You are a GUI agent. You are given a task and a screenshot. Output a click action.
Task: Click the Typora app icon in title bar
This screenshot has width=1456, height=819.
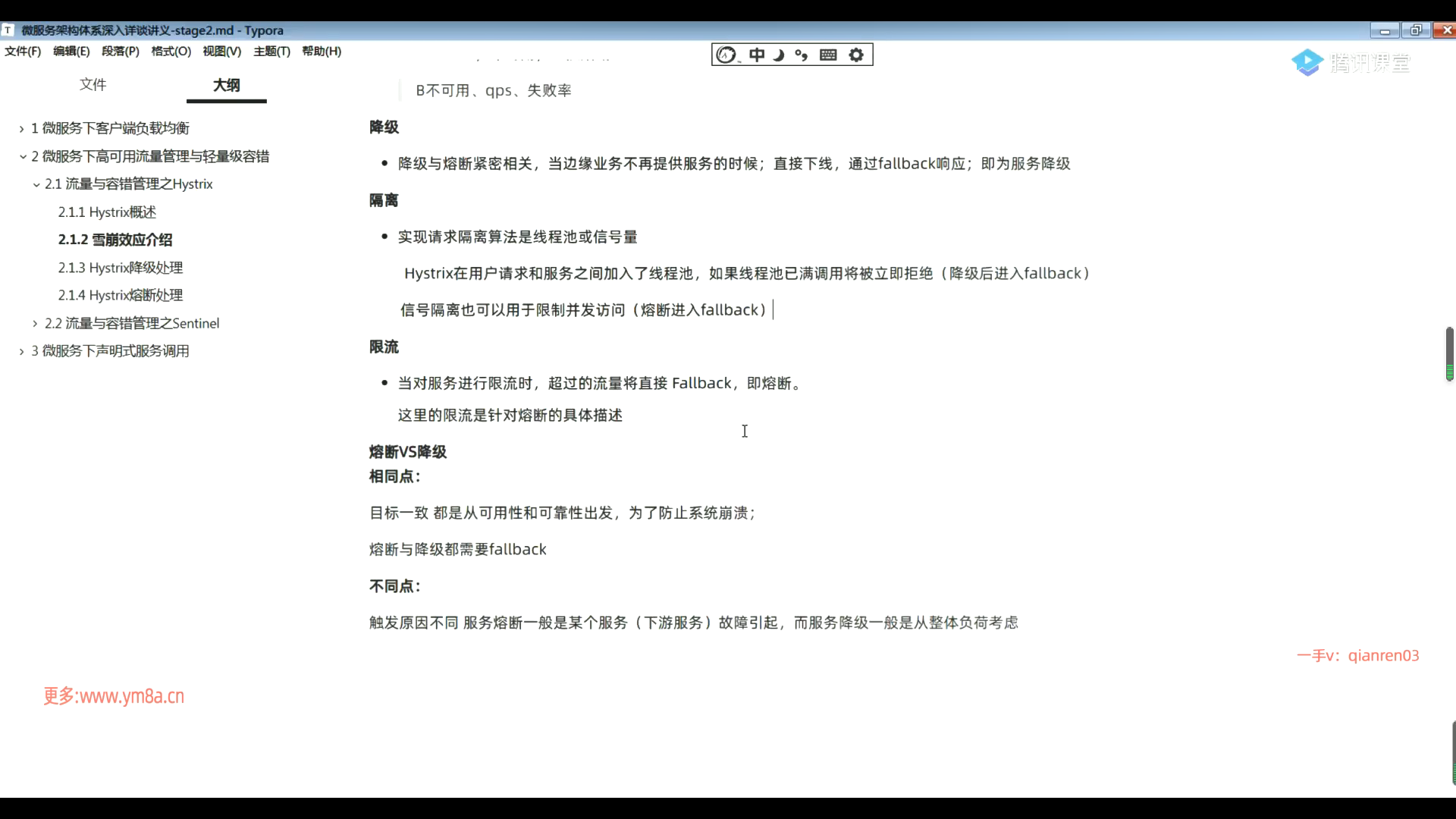click(x=8, y=30)
